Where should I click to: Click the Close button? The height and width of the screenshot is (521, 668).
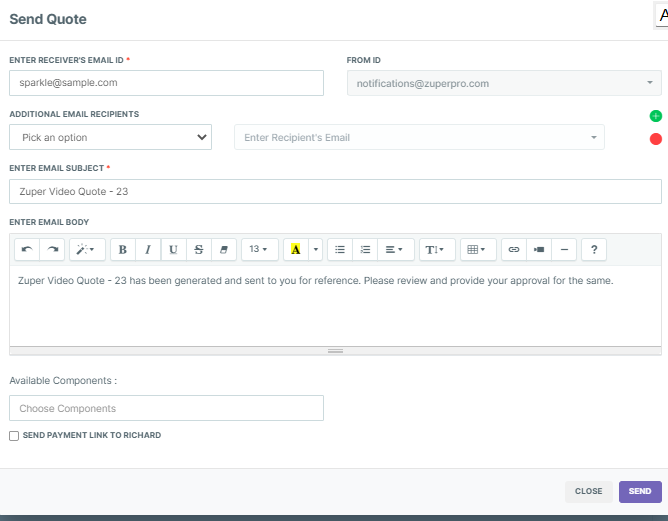click(588, 491)
